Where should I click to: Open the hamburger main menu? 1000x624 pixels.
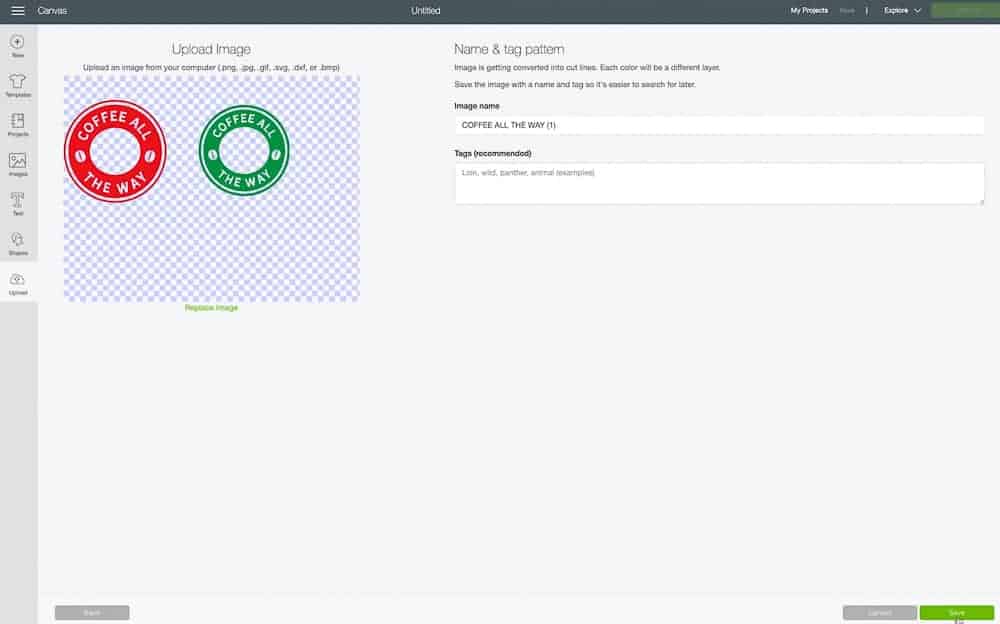[x=18, y=11]
